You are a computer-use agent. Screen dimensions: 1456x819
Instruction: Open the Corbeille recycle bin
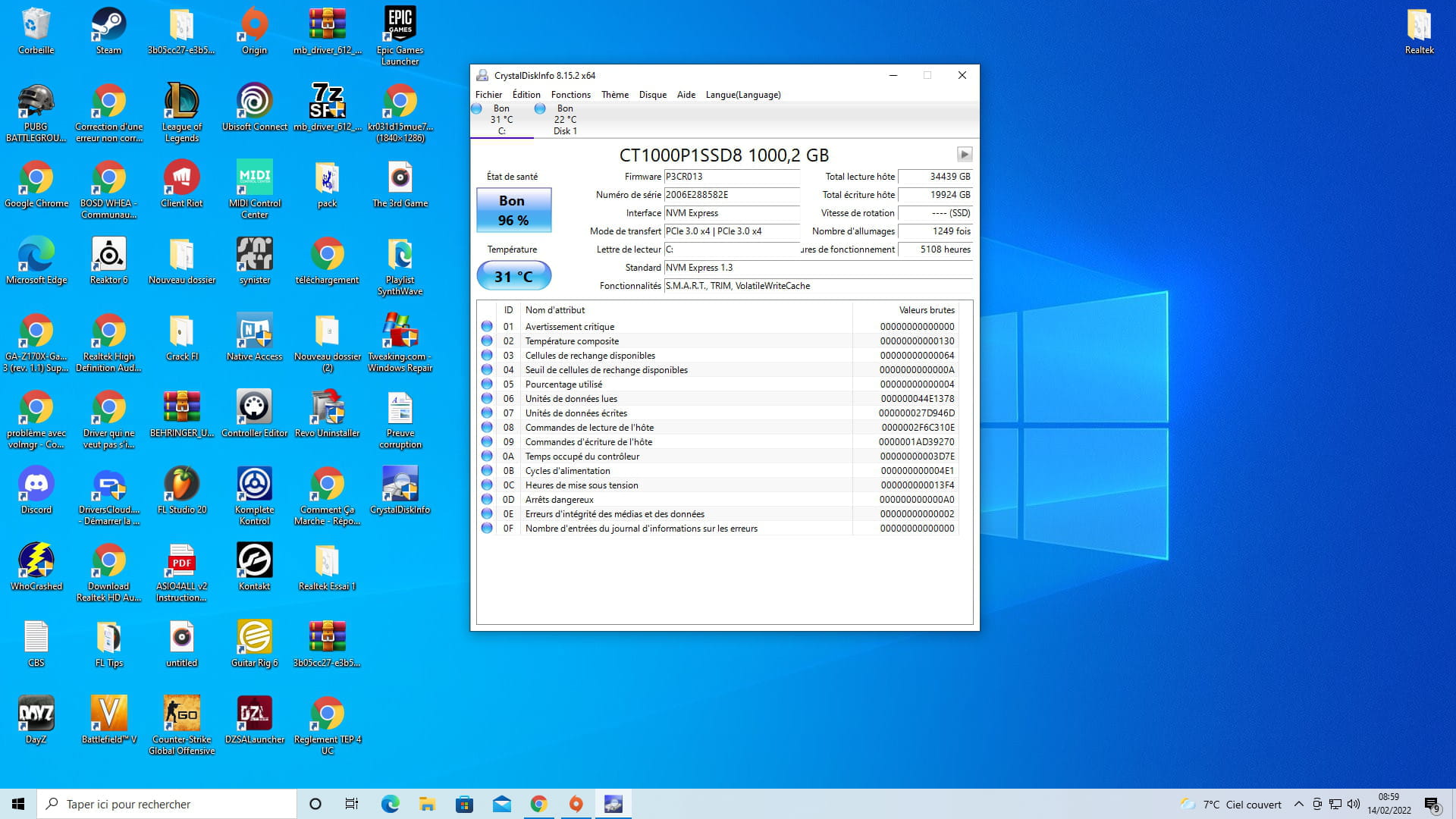point(36,31)
